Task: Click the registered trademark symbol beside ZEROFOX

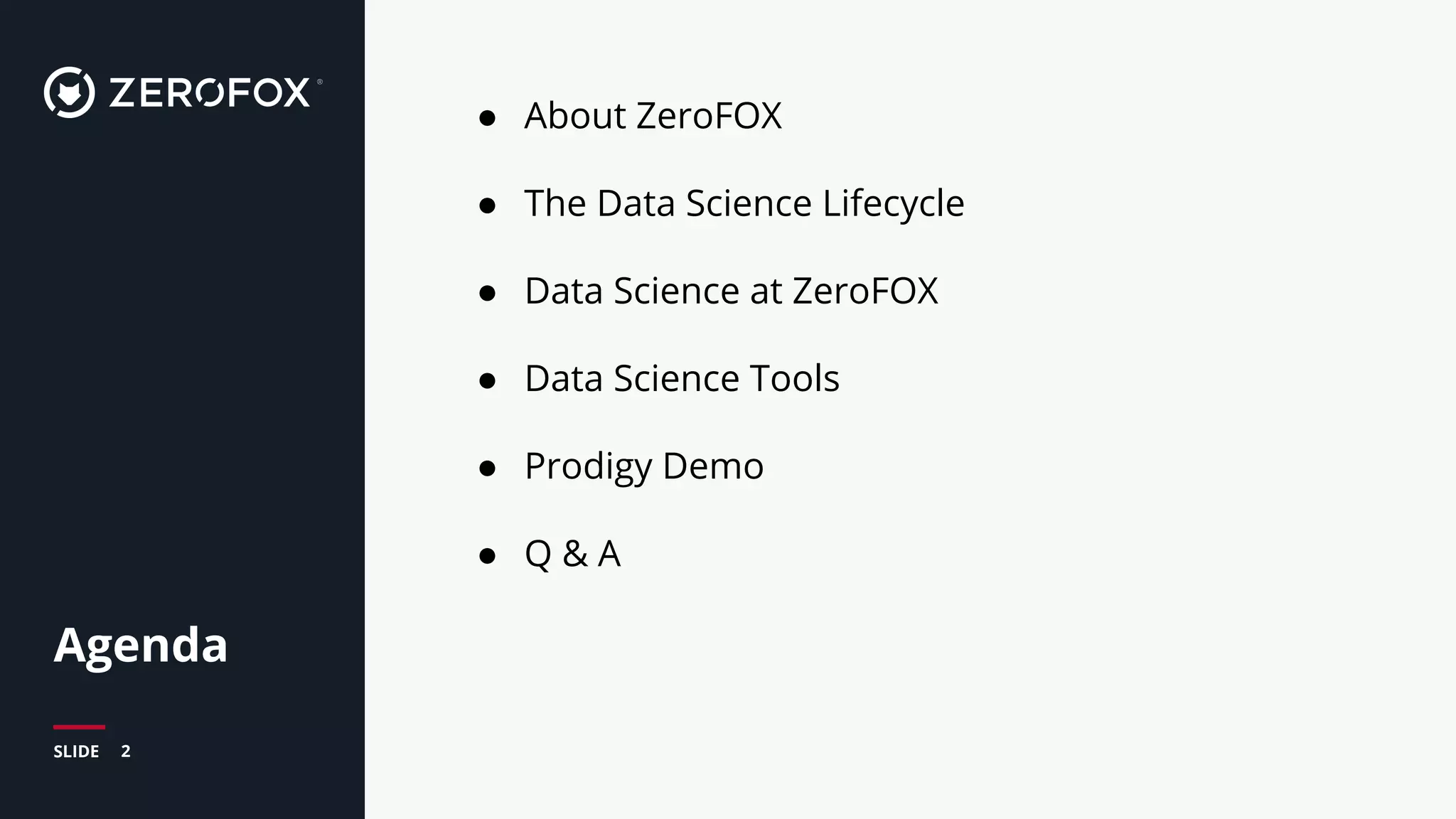Action: tap(320, 82)
